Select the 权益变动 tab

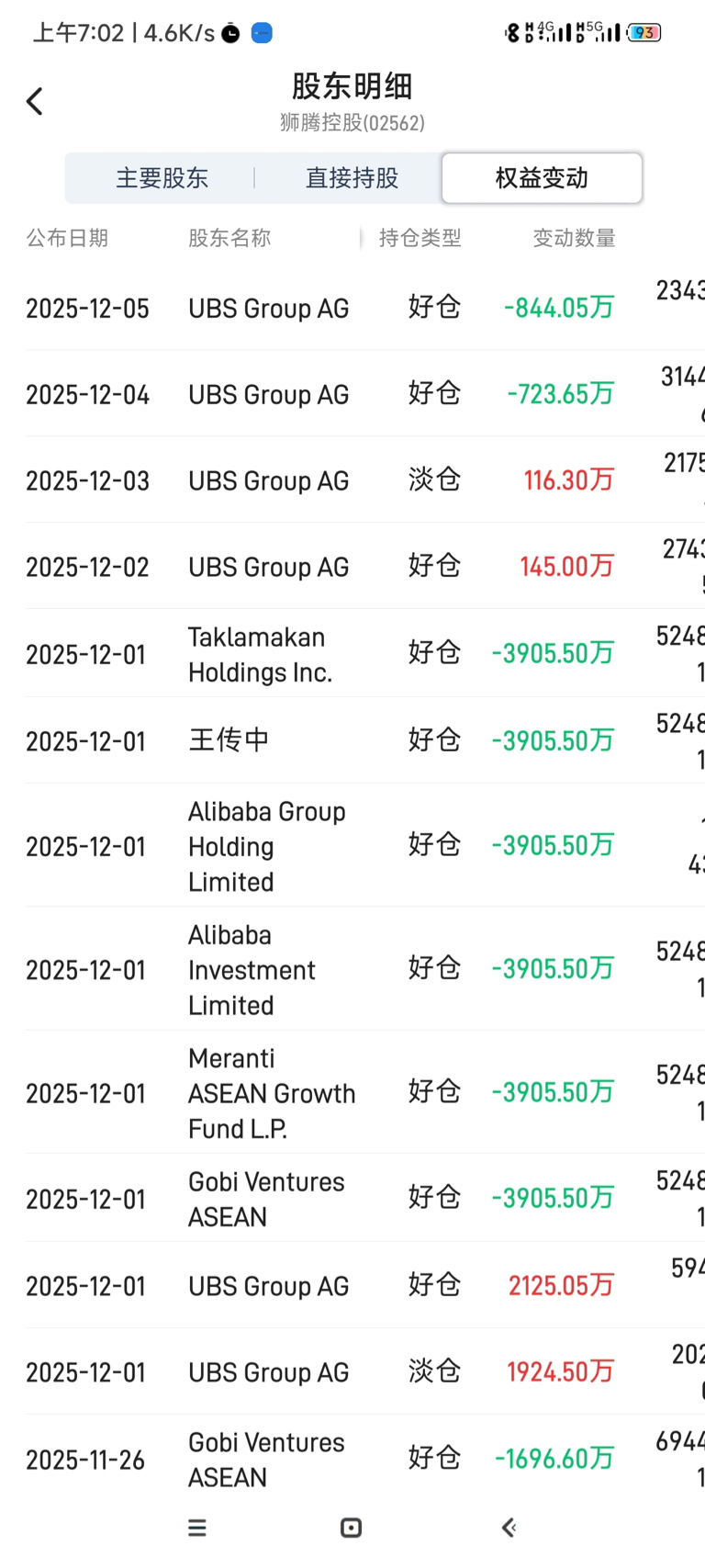[x=542, y=178]
